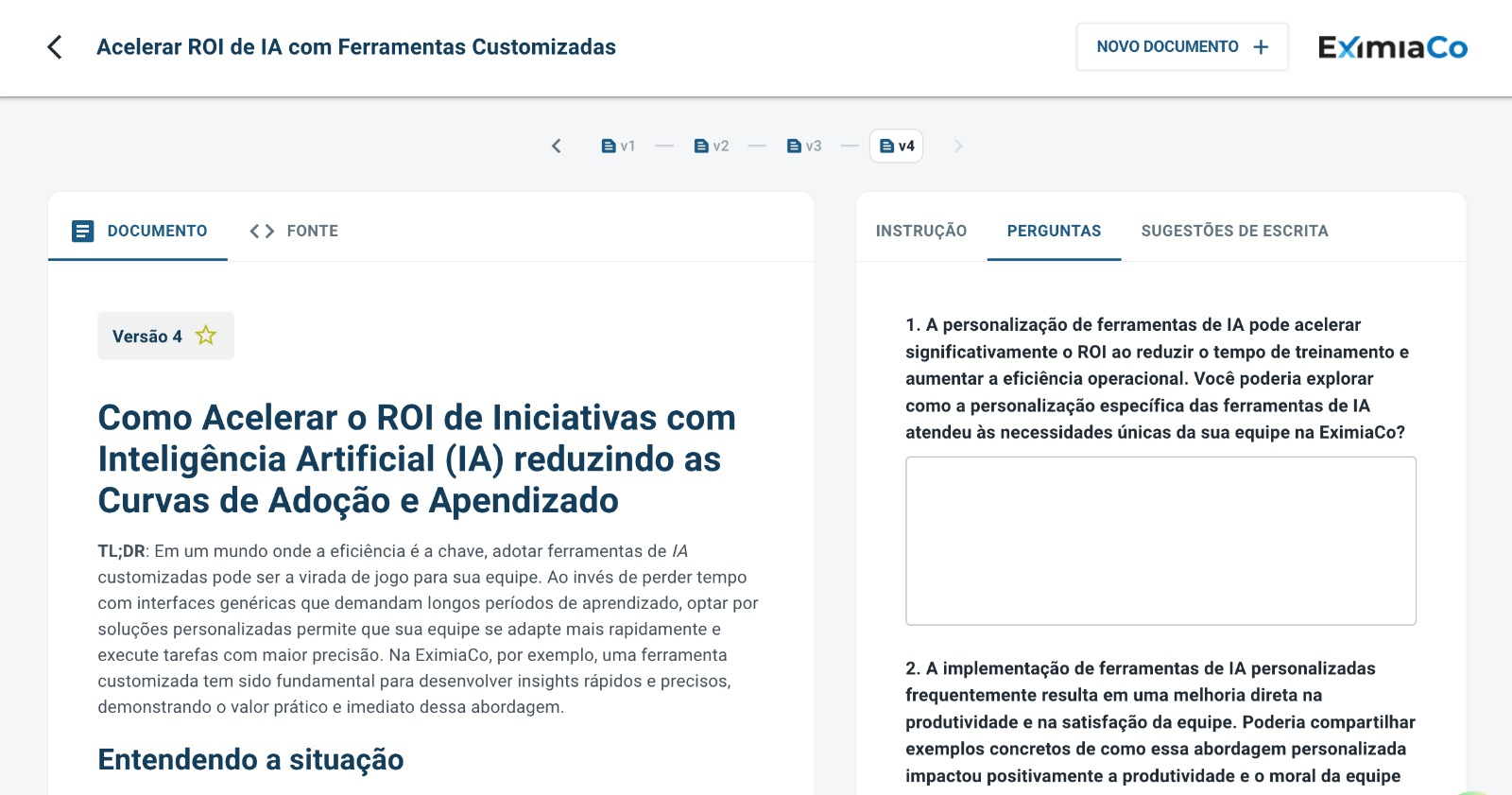This screenshot has width=1512, height=795.
Task: Switch to SUGESTÕES DE ESCRITA tab
Action: pyautogui.click(x=1234, y=231)
